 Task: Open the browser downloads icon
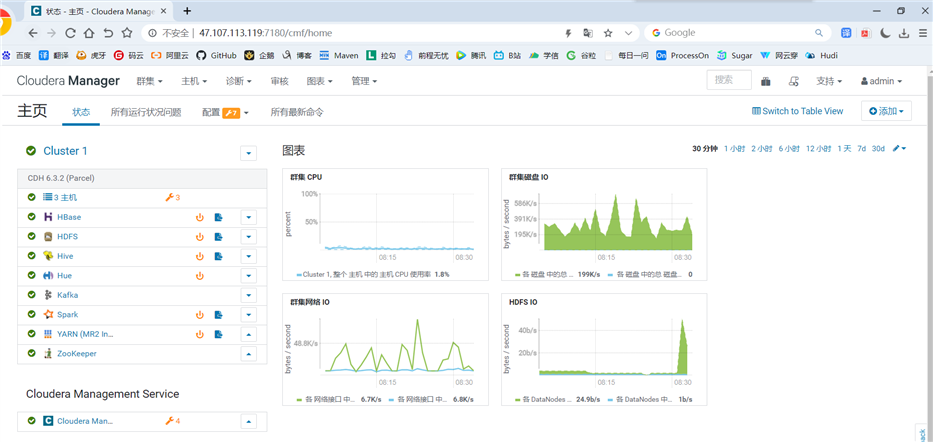click(x=903, y=33)
